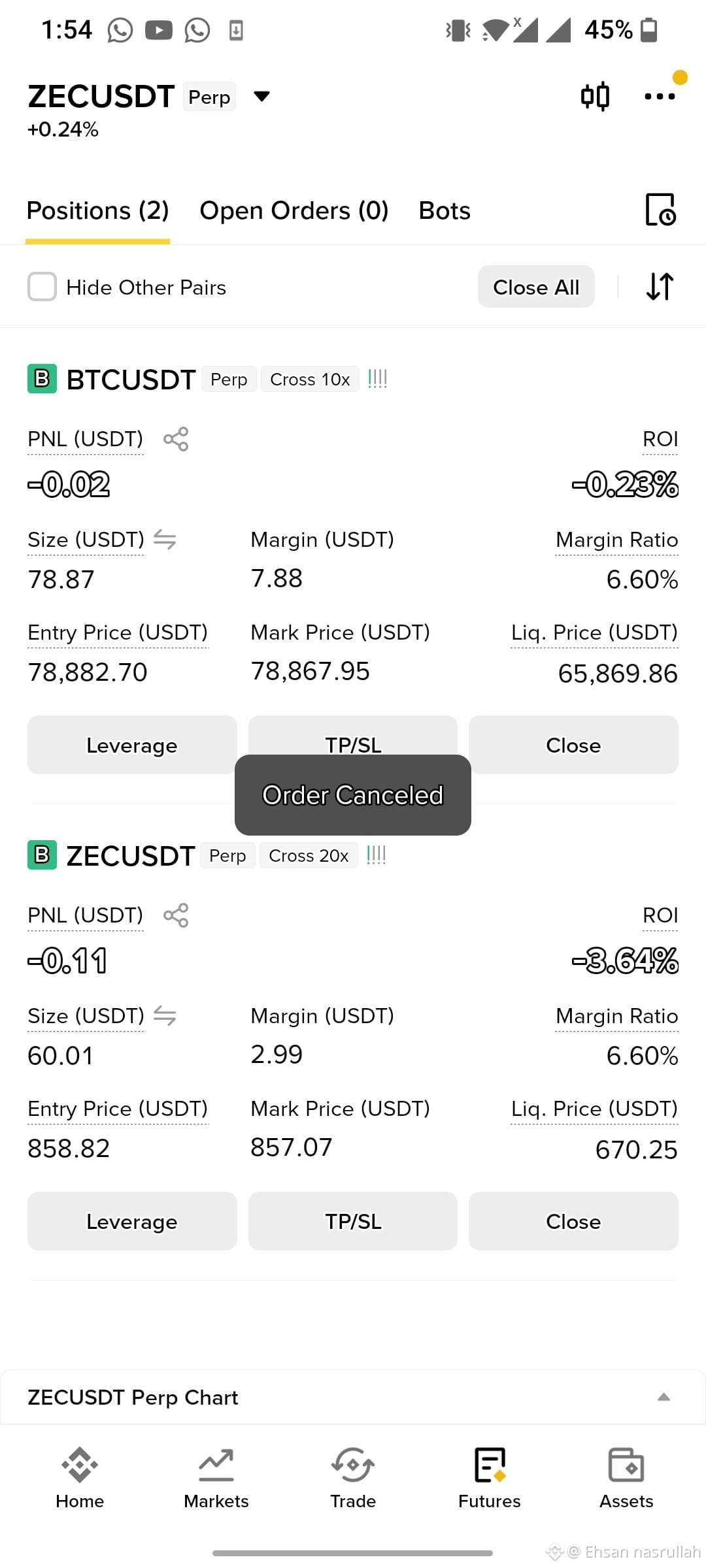Open TP/SL for the ZECUSDT position
The image size is (706, 1568).
pyautogui.click(x=353, y=1221)
